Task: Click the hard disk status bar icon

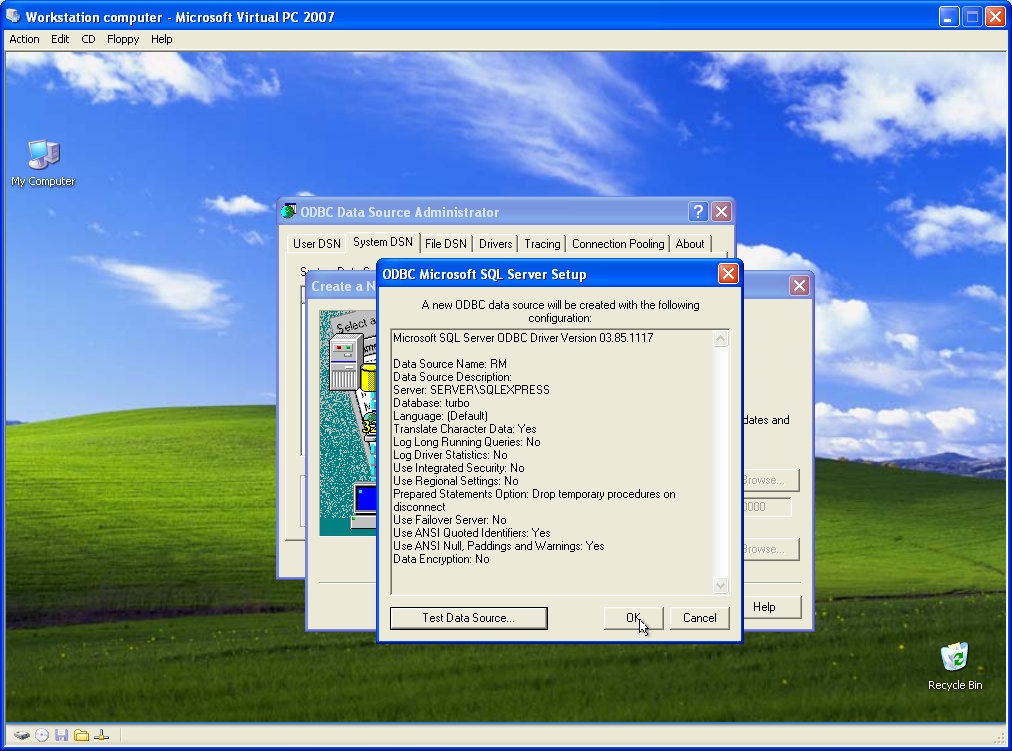Action: pos(22,735)
